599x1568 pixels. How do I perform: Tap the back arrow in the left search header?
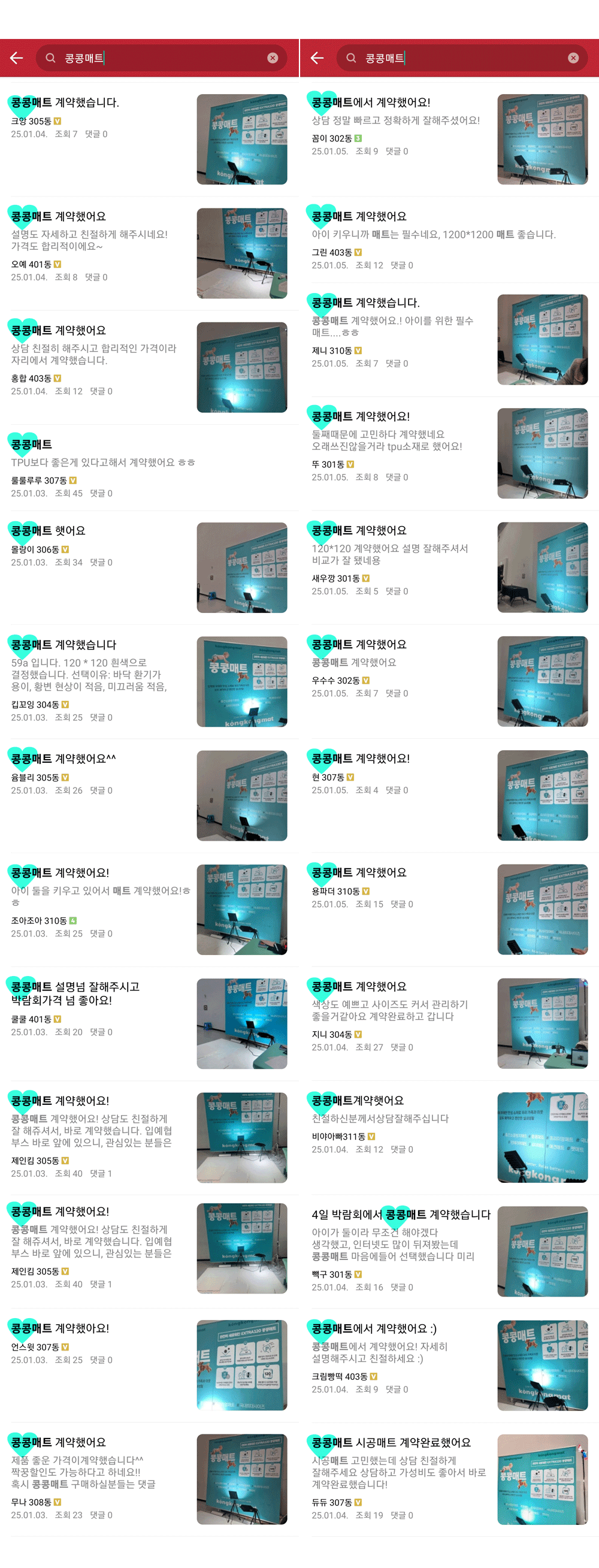point(16,58)
